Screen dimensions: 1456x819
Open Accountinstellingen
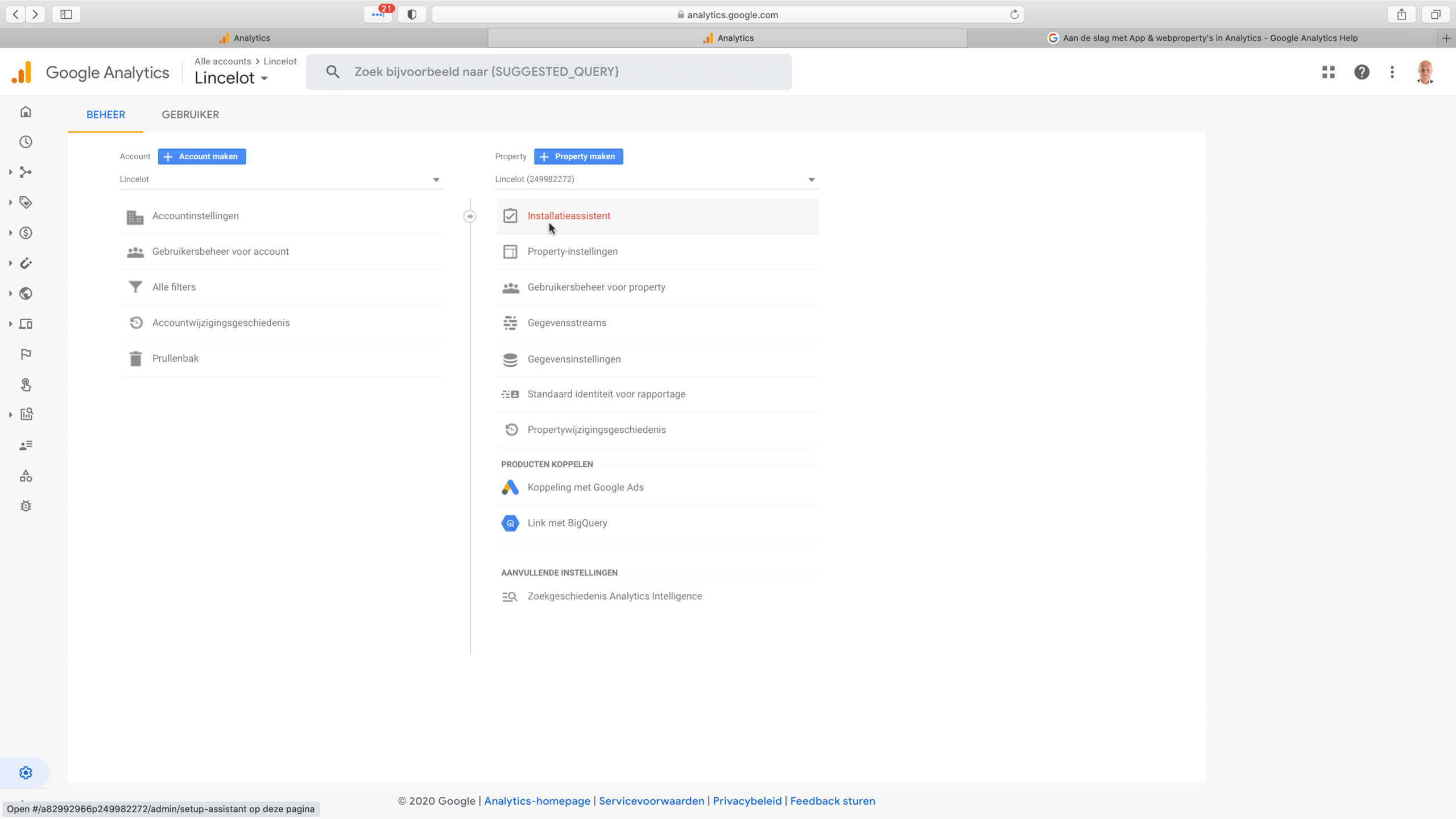282,216
